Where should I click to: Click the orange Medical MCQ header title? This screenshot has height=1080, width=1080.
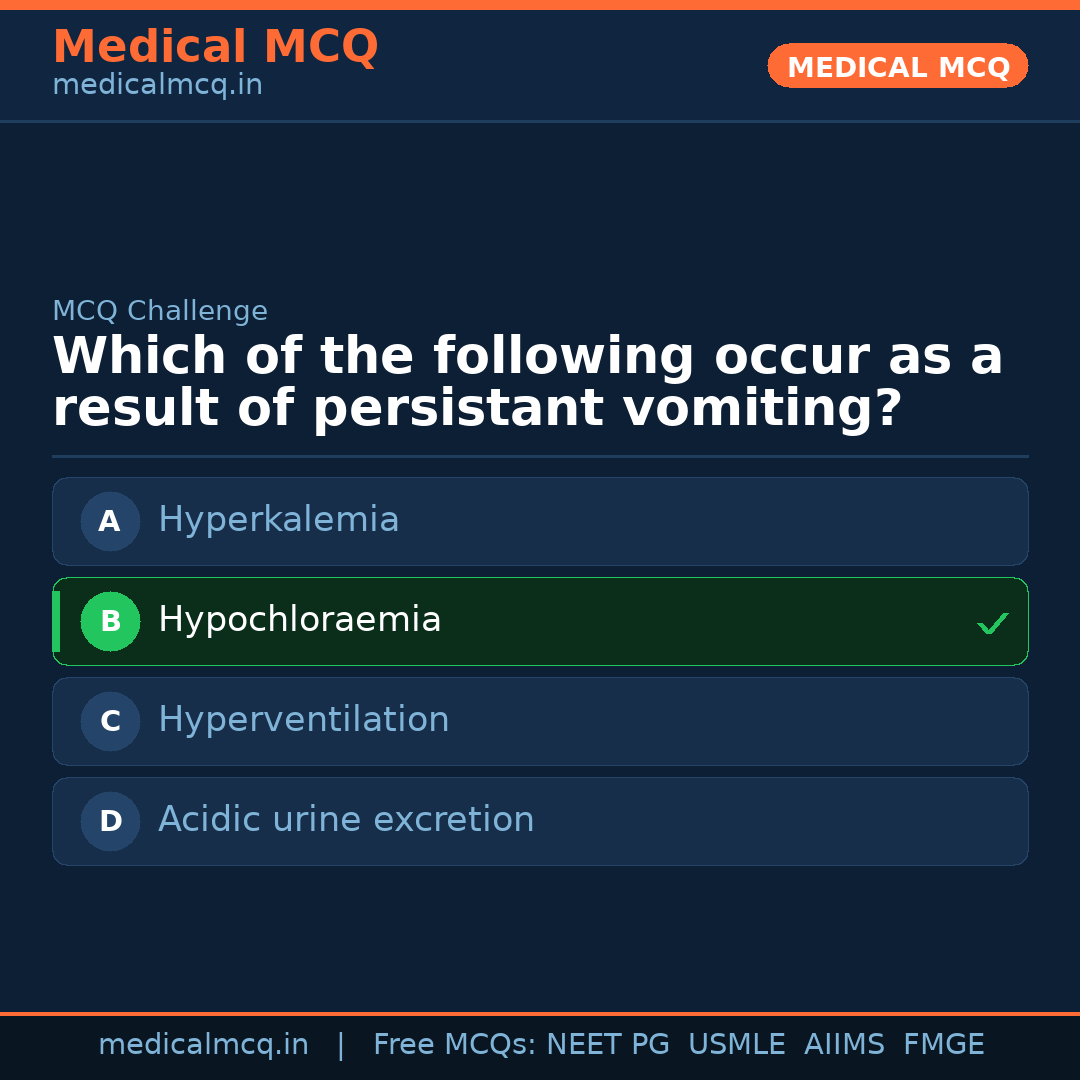pyautogui.click(x=215, y=47)
